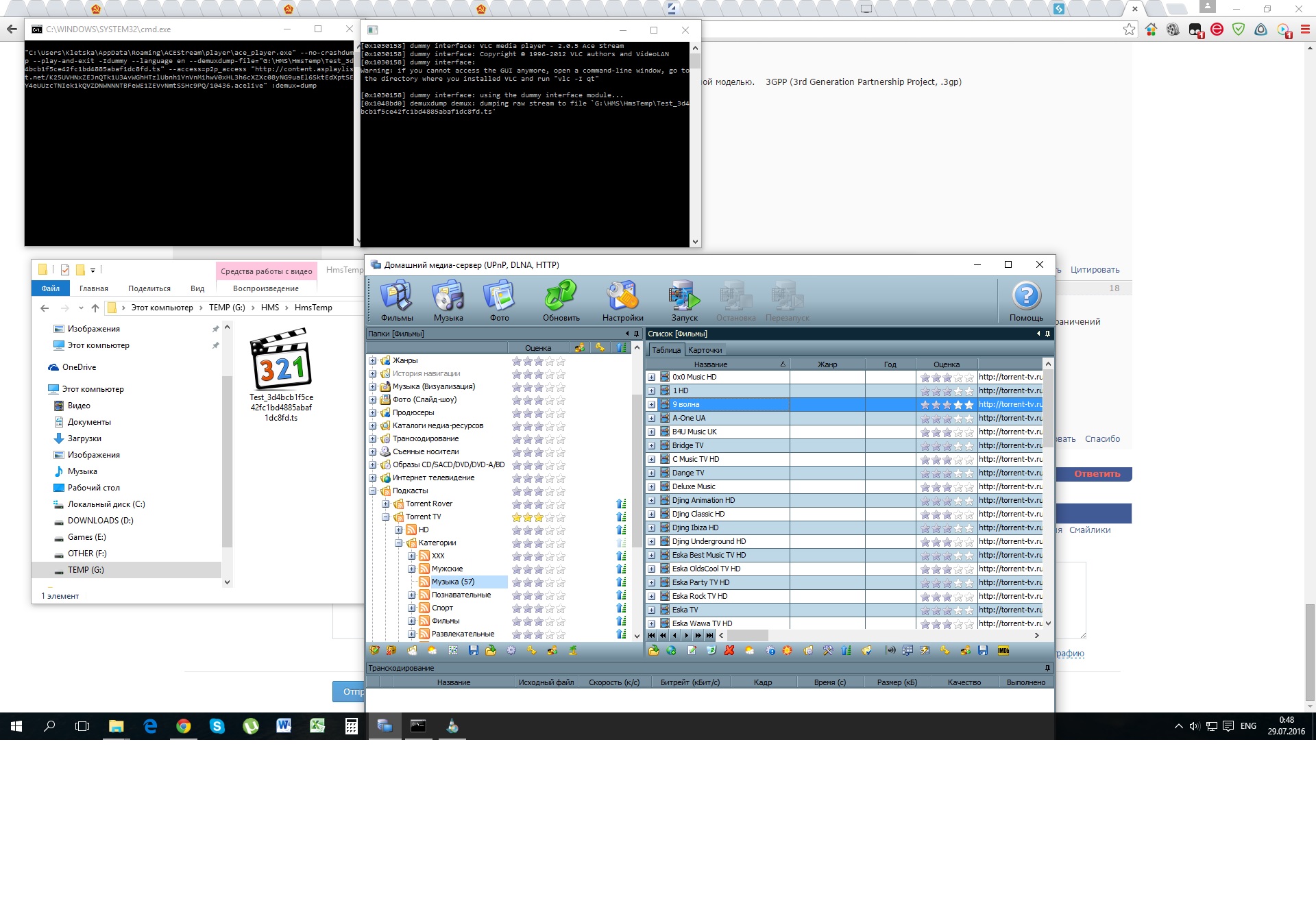Viewport: 1316px width, 918px height.
Task: Expand the 0x0 Music HD row
Action: pyautogui.click(x=652, y=377)
